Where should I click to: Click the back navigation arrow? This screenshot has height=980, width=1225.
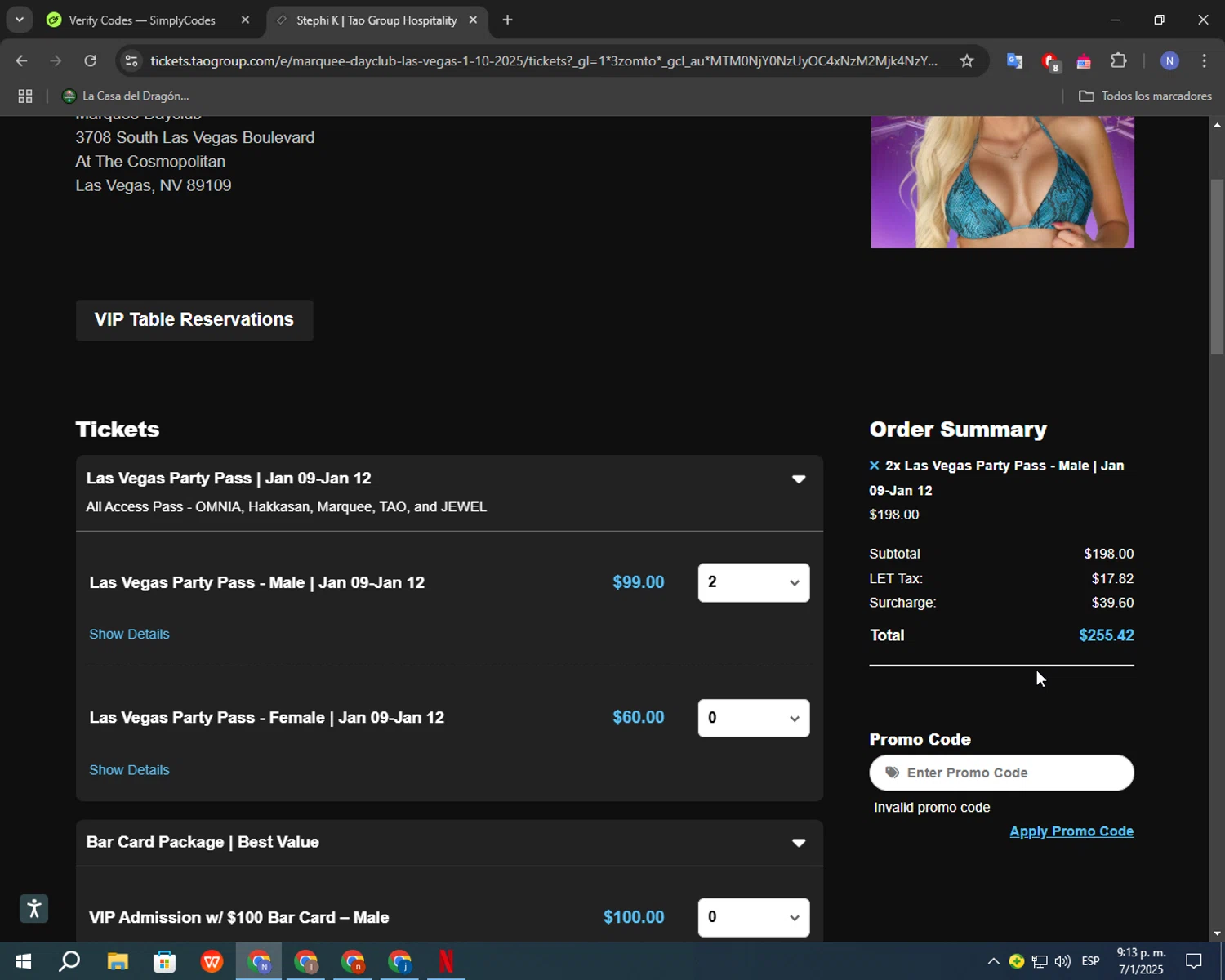[22, 60]
